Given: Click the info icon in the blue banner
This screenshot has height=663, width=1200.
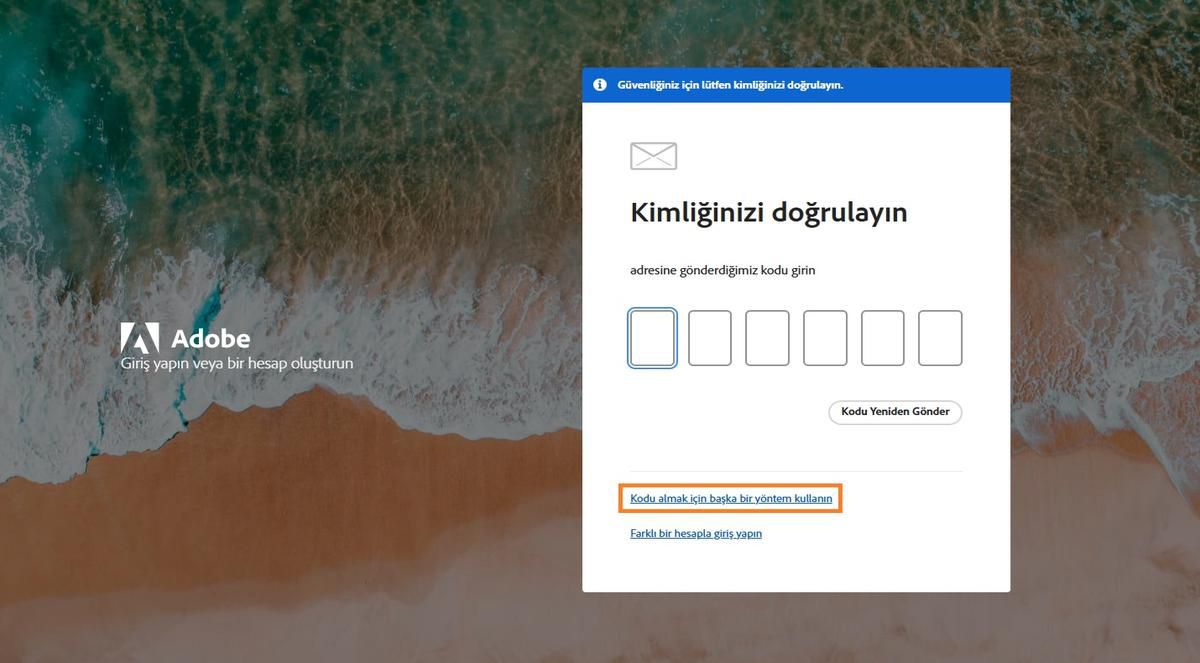Looking at the screenshot, I should 600,84.
